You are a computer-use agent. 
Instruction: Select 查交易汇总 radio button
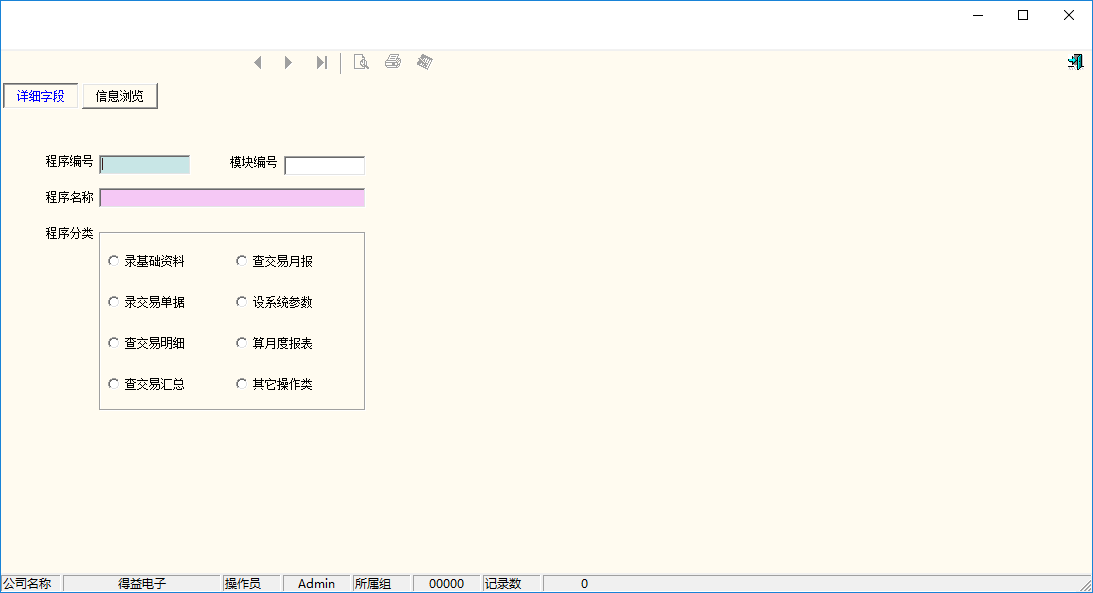click(x=114, y=384)
